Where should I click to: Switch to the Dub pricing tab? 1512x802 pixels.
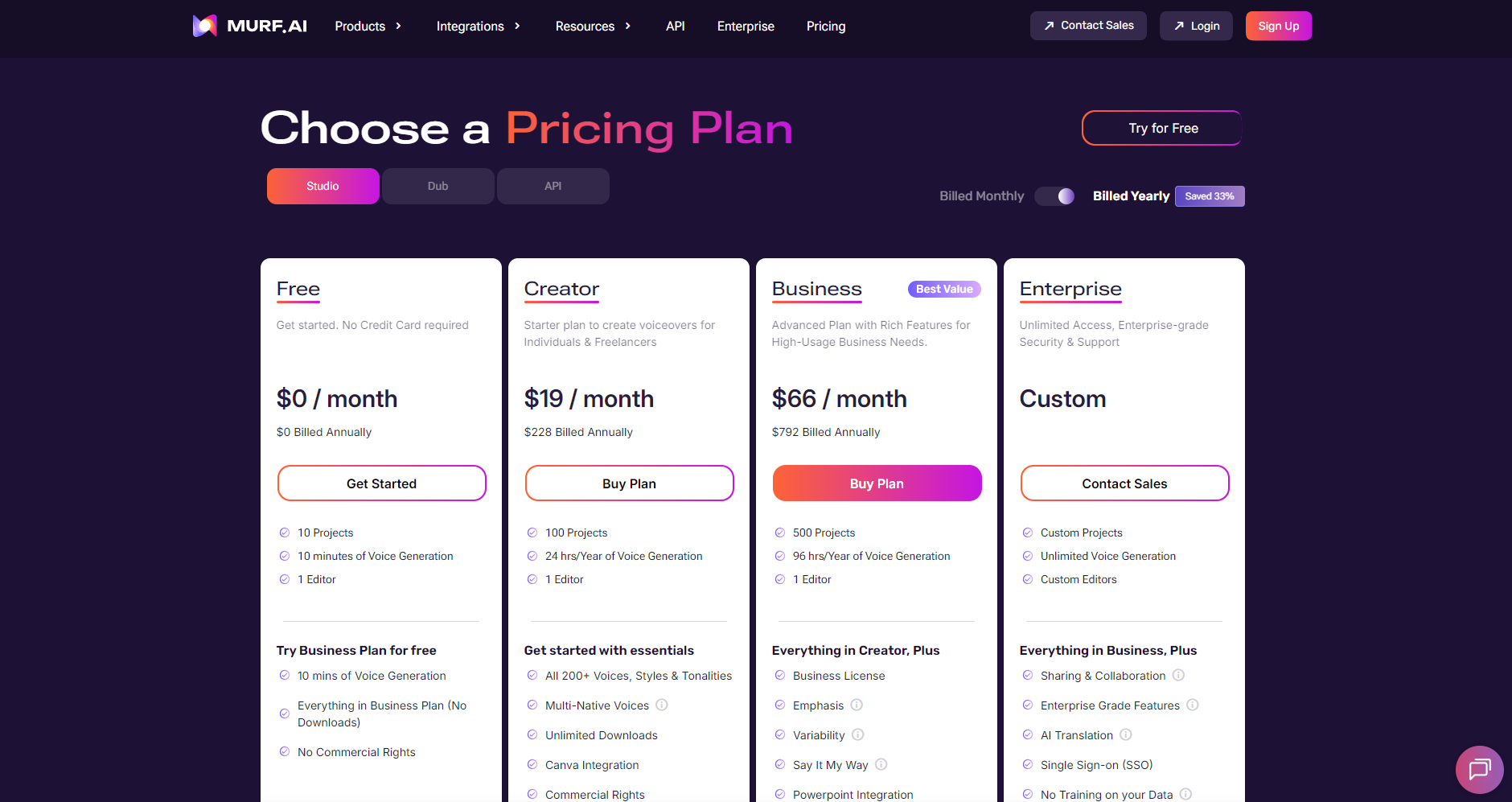(x=438, y=186)
